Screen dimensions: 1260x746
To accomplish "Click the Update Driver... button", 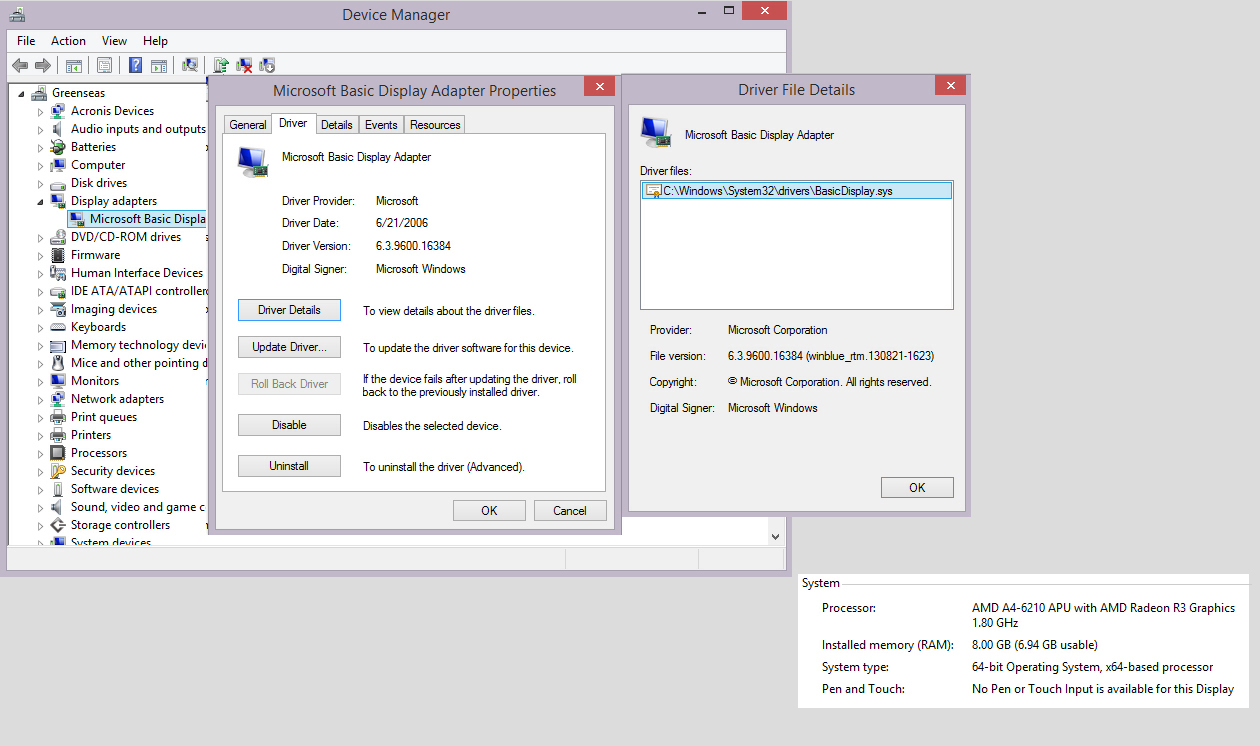I will coord(289,348).
